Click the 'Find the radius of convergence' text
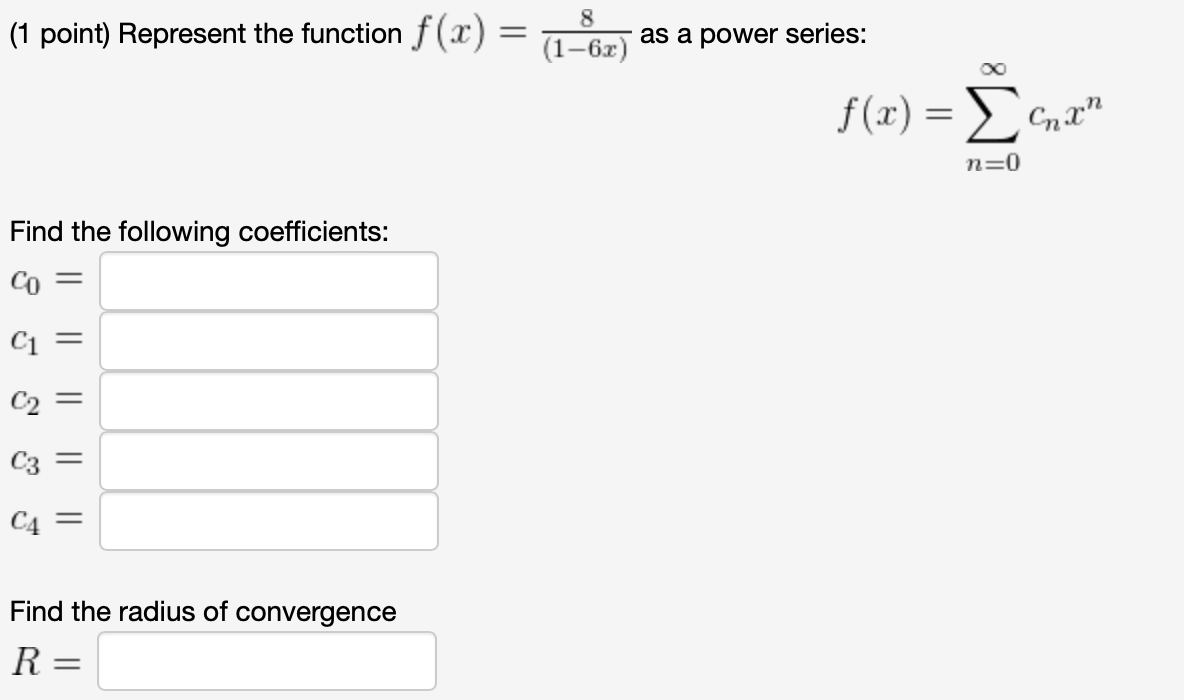This screenshot has width=1184, height=700. [203, 611]
